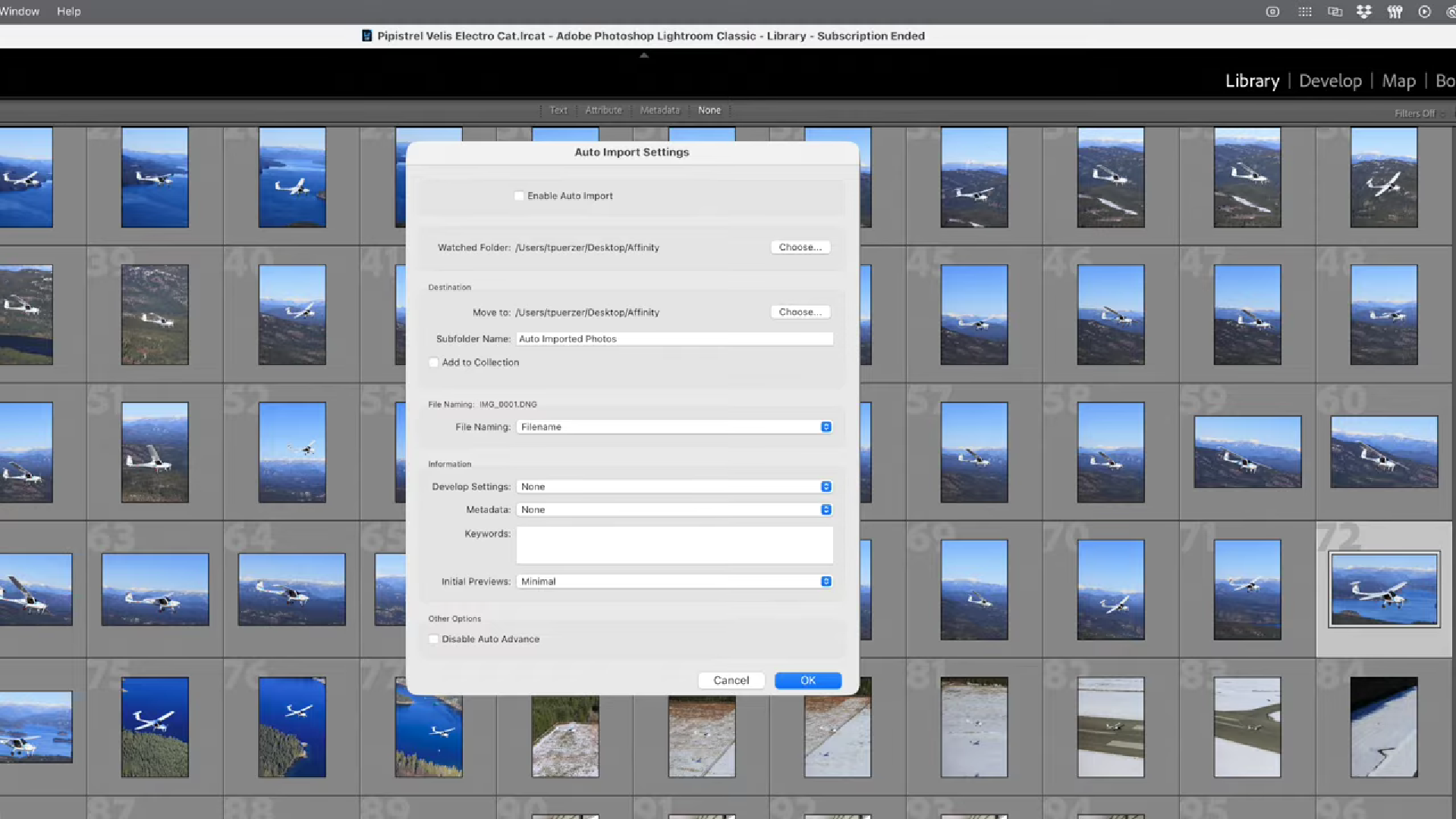Select thumbnail number 52
Image resolution: width=1456 pixels, height=819 pixels.
[x=291, y=452]
